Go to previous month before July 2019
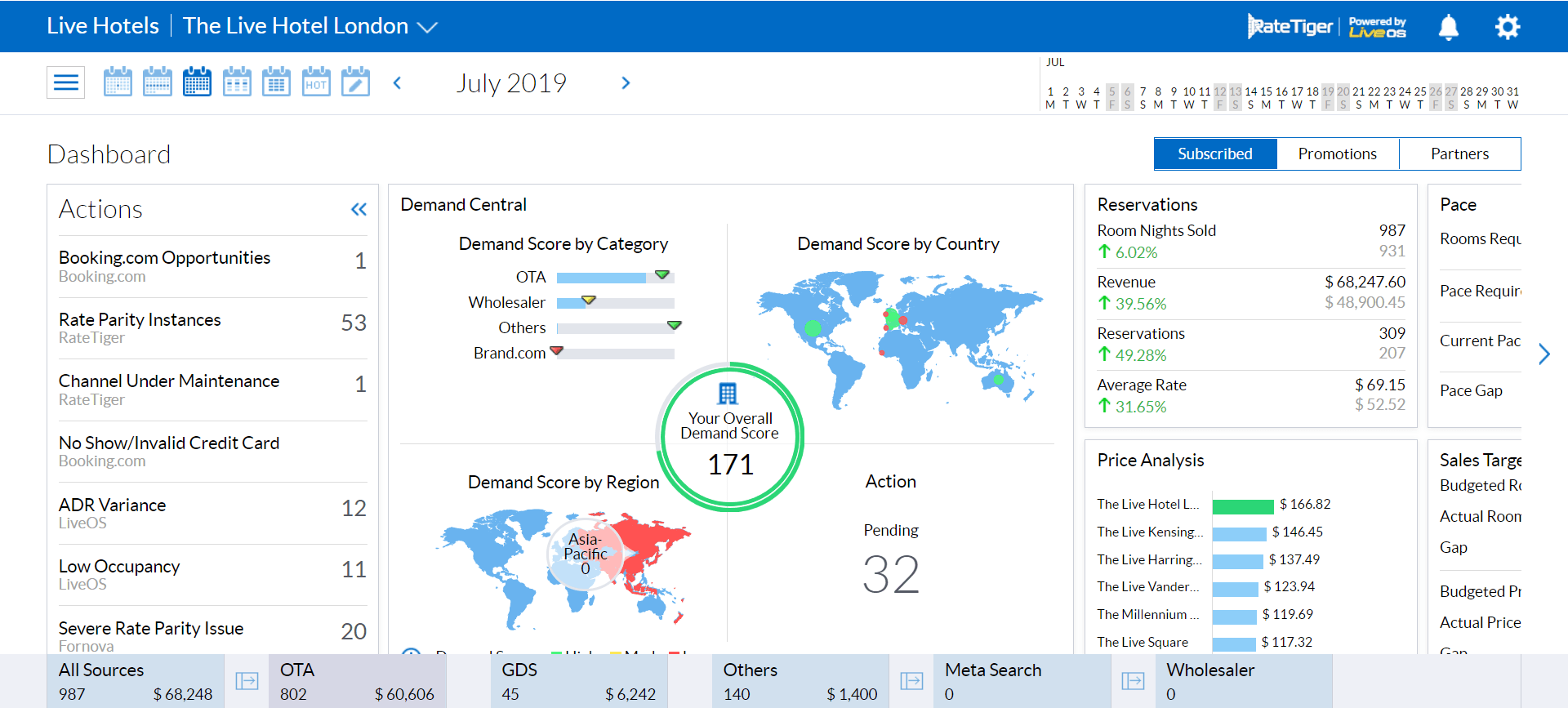Viewport: 1568px width, 708px height. pyautogui.click(x=398, y=82)
